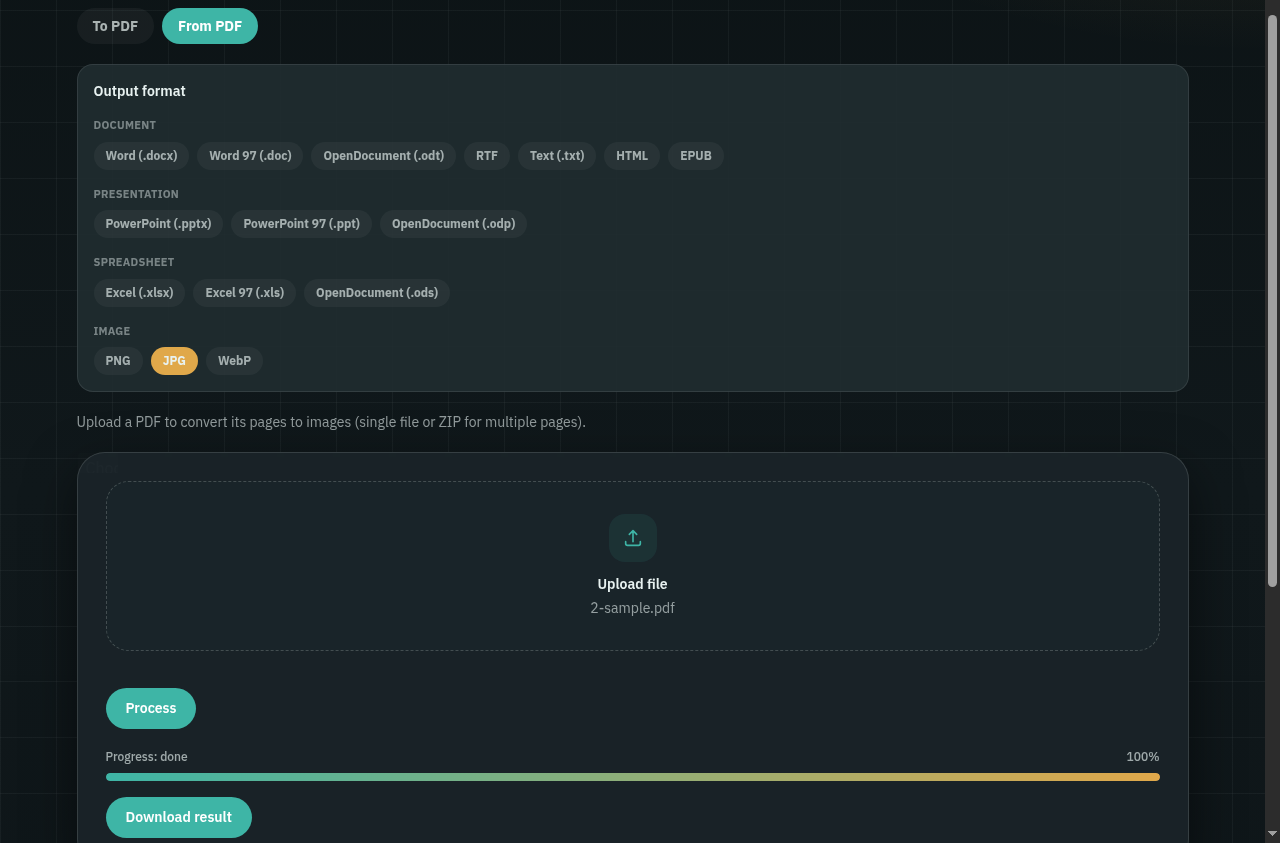Select HTML as output format
Screen dimensions: 1280x843
(x=632, y=156)
